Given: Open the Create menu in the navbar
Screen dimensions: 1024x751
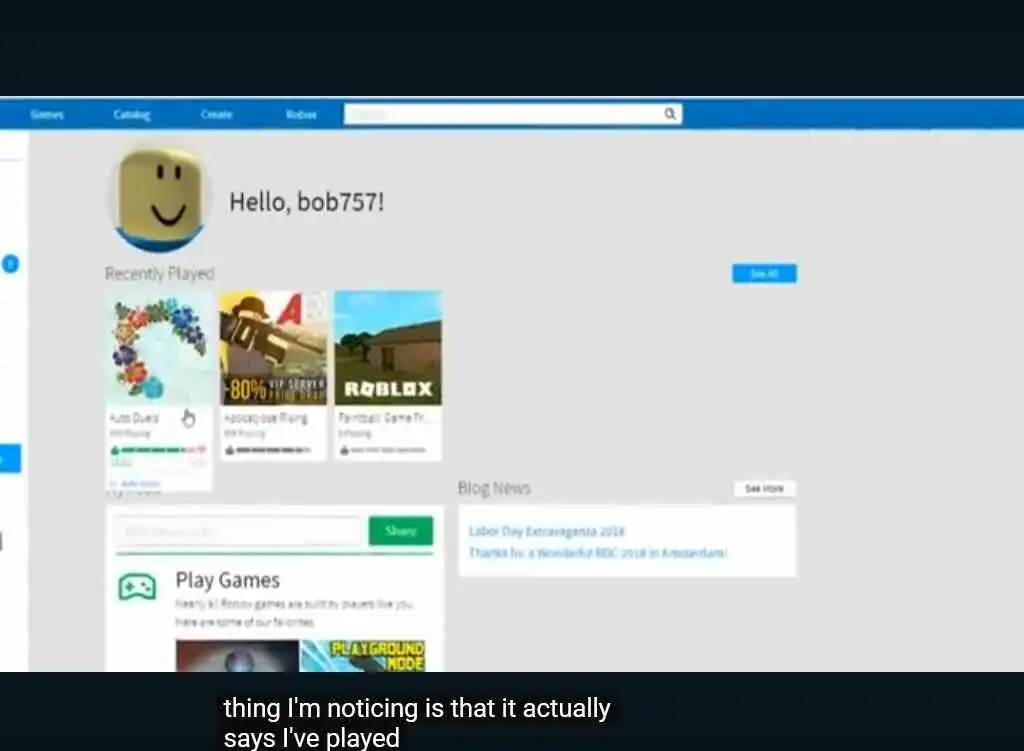Looking at the screenshot, I should (216, 114).
